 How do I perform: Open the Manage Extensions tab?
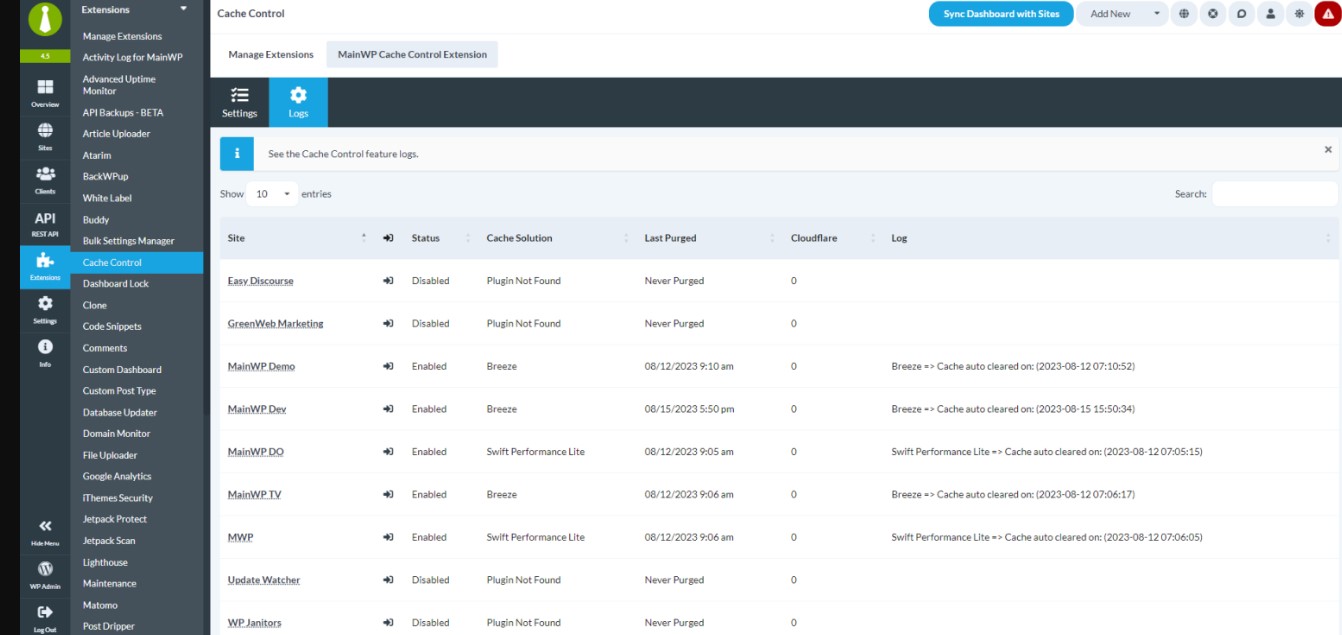point(271,54)
